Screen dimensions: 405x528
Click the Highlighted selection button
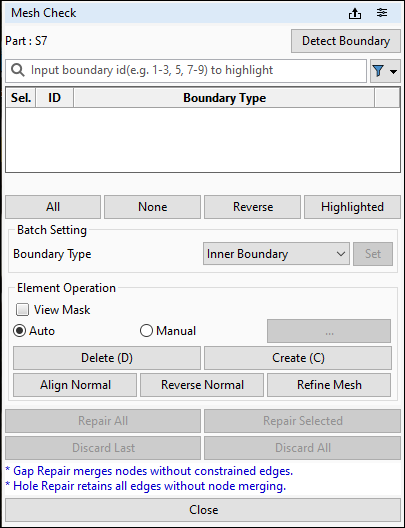[x=352, y=207]
